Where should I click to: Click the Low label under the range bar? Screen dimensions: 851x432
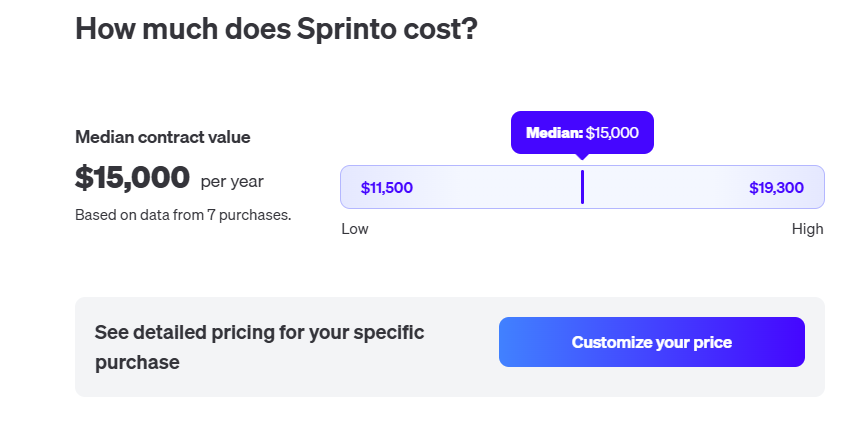355,229
